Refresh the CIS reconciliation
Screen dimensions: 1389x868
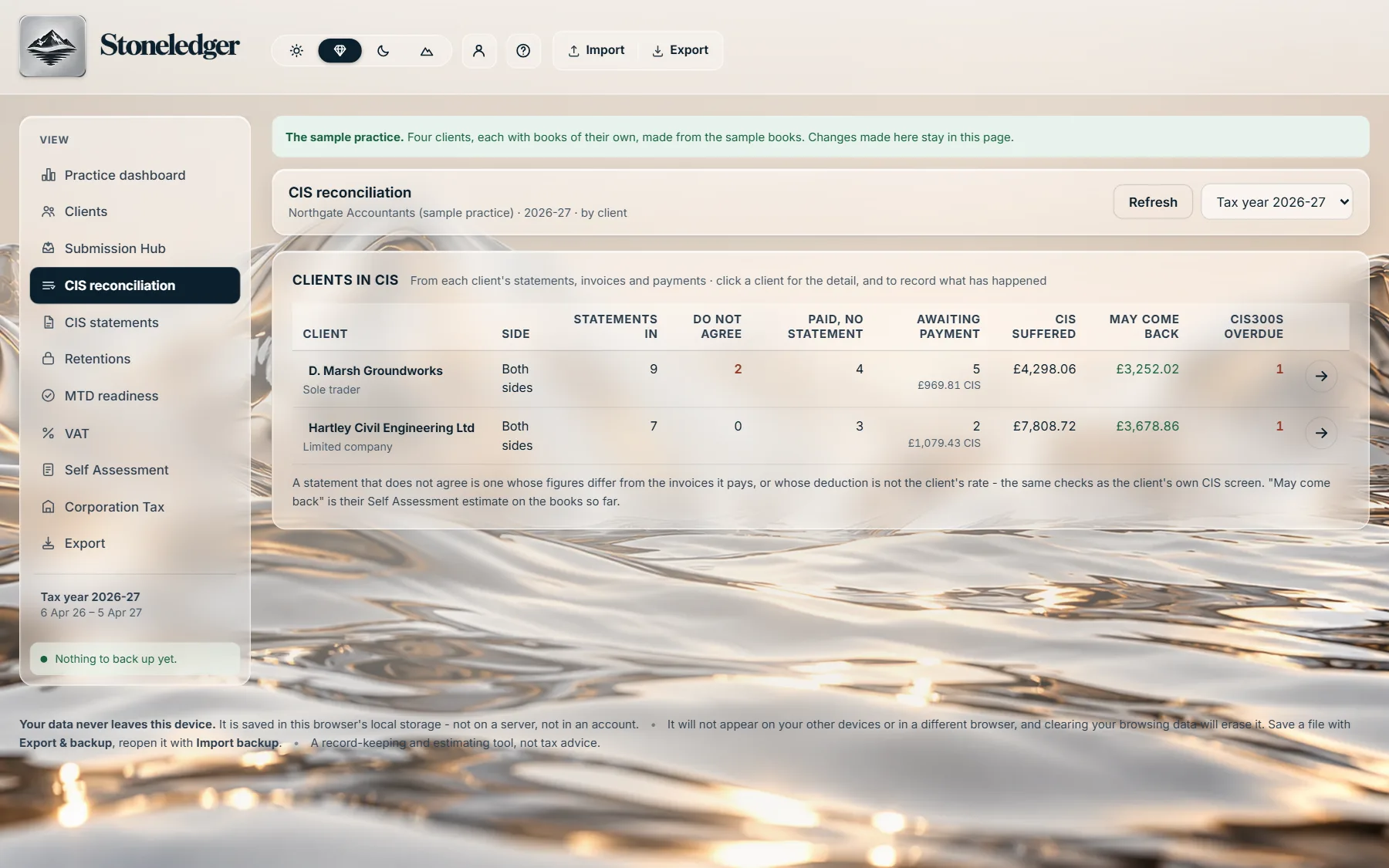click(x=1153, y=202)
